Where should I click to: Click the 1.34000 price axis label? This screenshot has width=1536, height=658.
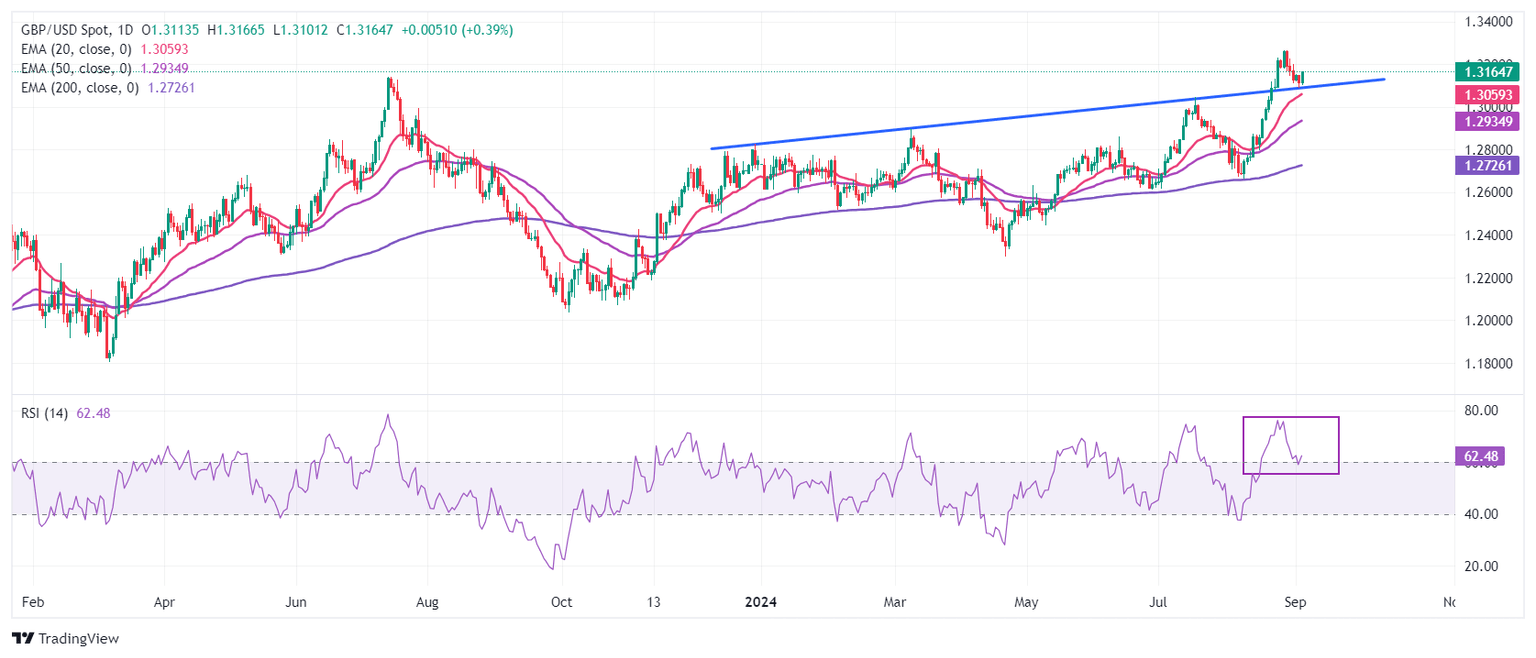point(1487,22)
